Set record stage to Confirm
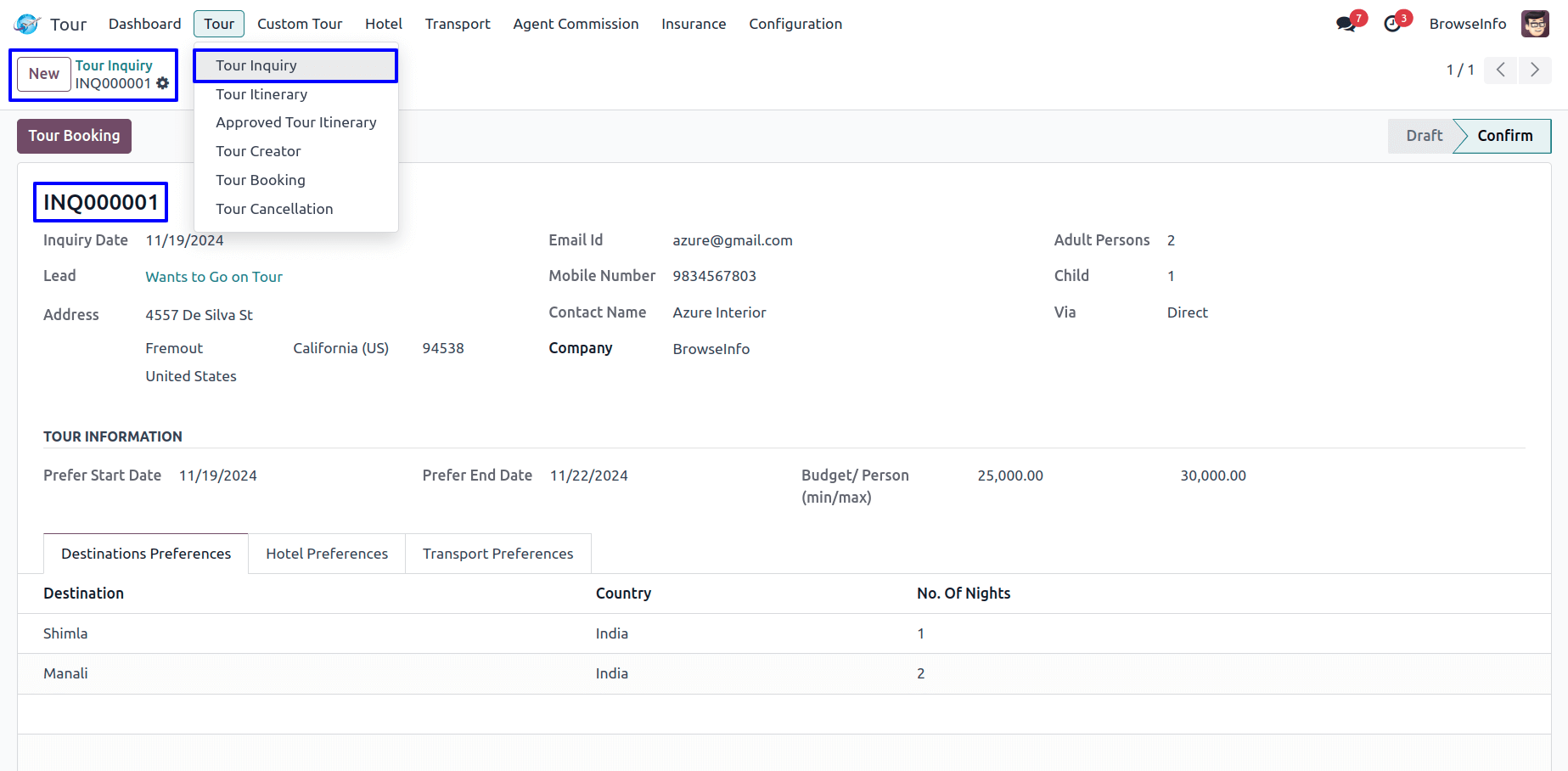 (1503, 136)
